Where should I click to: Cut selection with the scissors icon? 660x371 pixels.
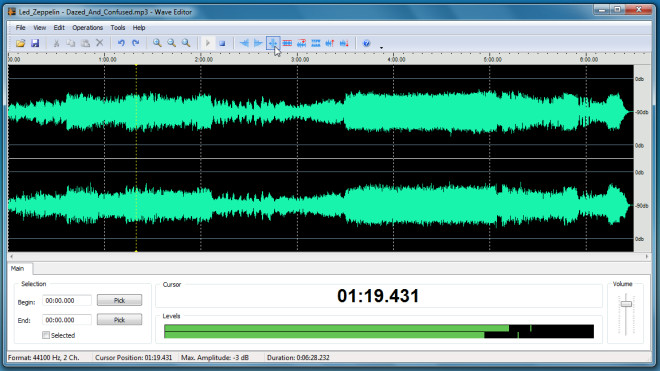[x=56, y=43]
